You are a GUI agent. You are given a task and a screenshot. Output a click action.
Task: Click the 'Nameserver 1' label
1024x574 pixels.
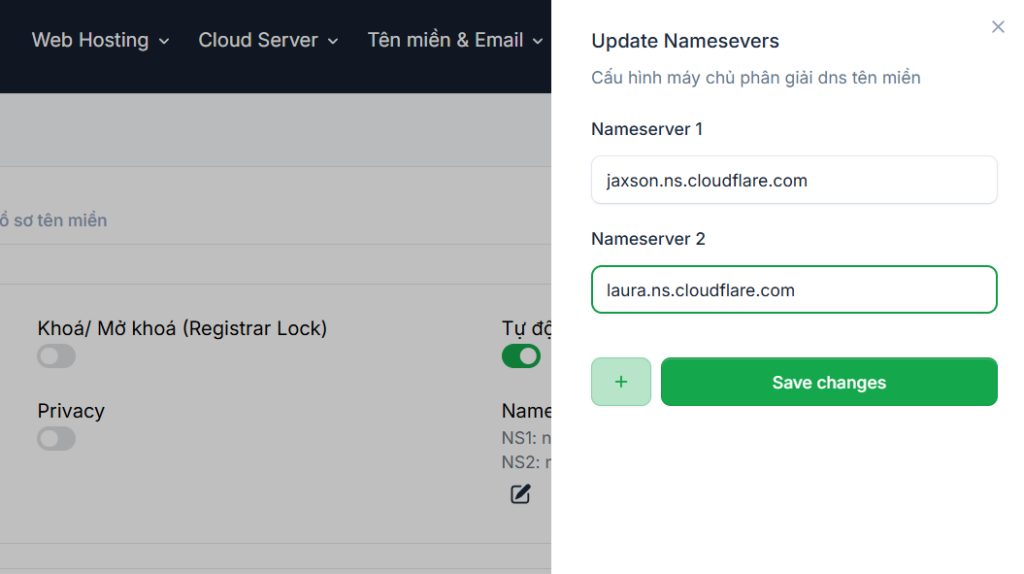click(x=647, y=129)
